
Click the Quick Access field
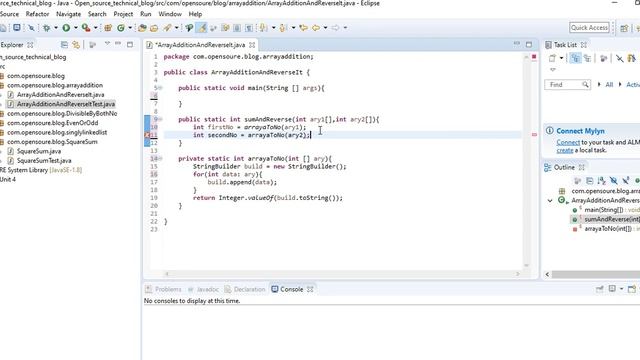click(589, 27)
